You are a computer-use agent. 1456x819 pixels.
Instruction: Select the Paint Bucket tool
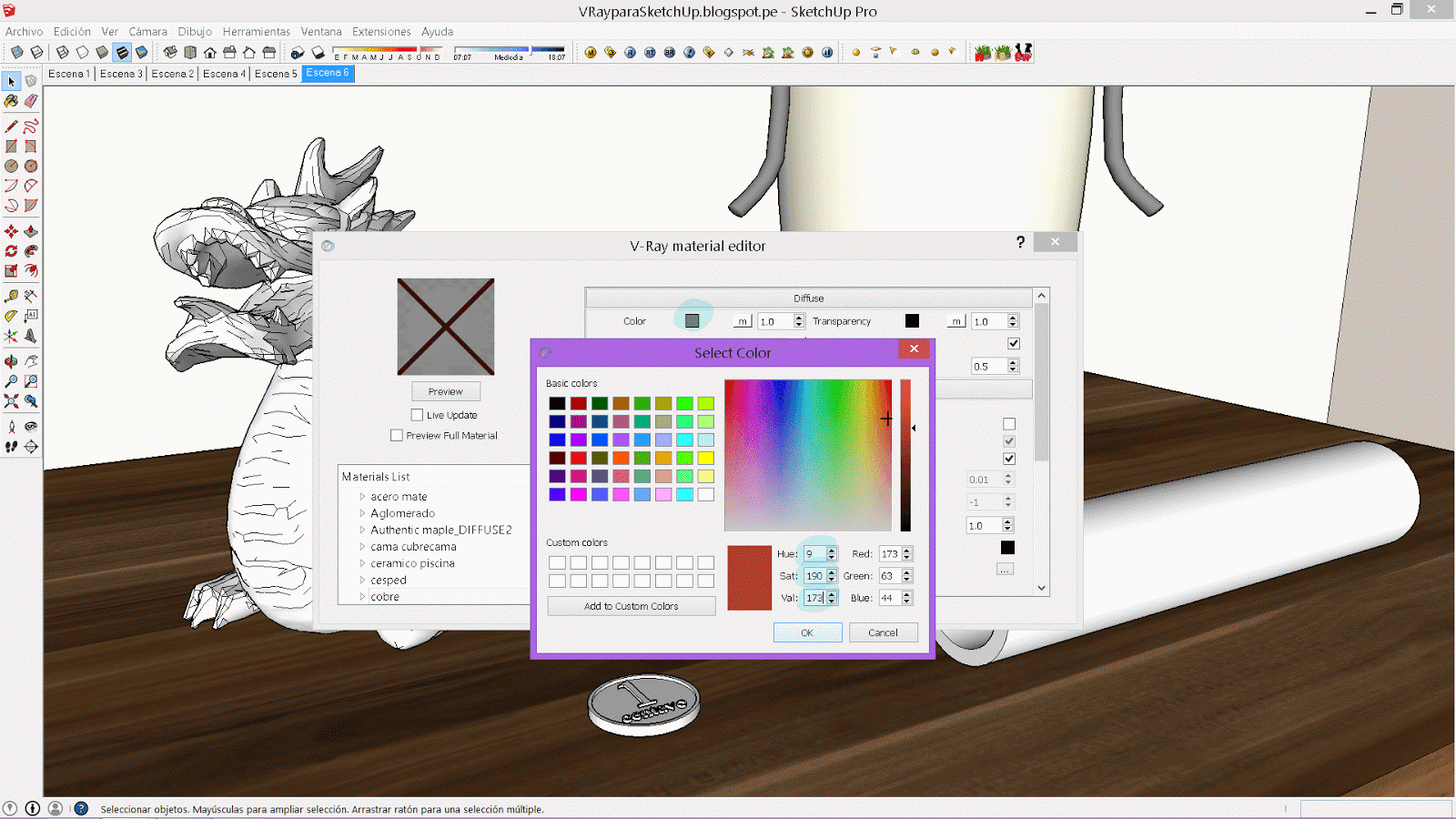[x=11, y=101]
